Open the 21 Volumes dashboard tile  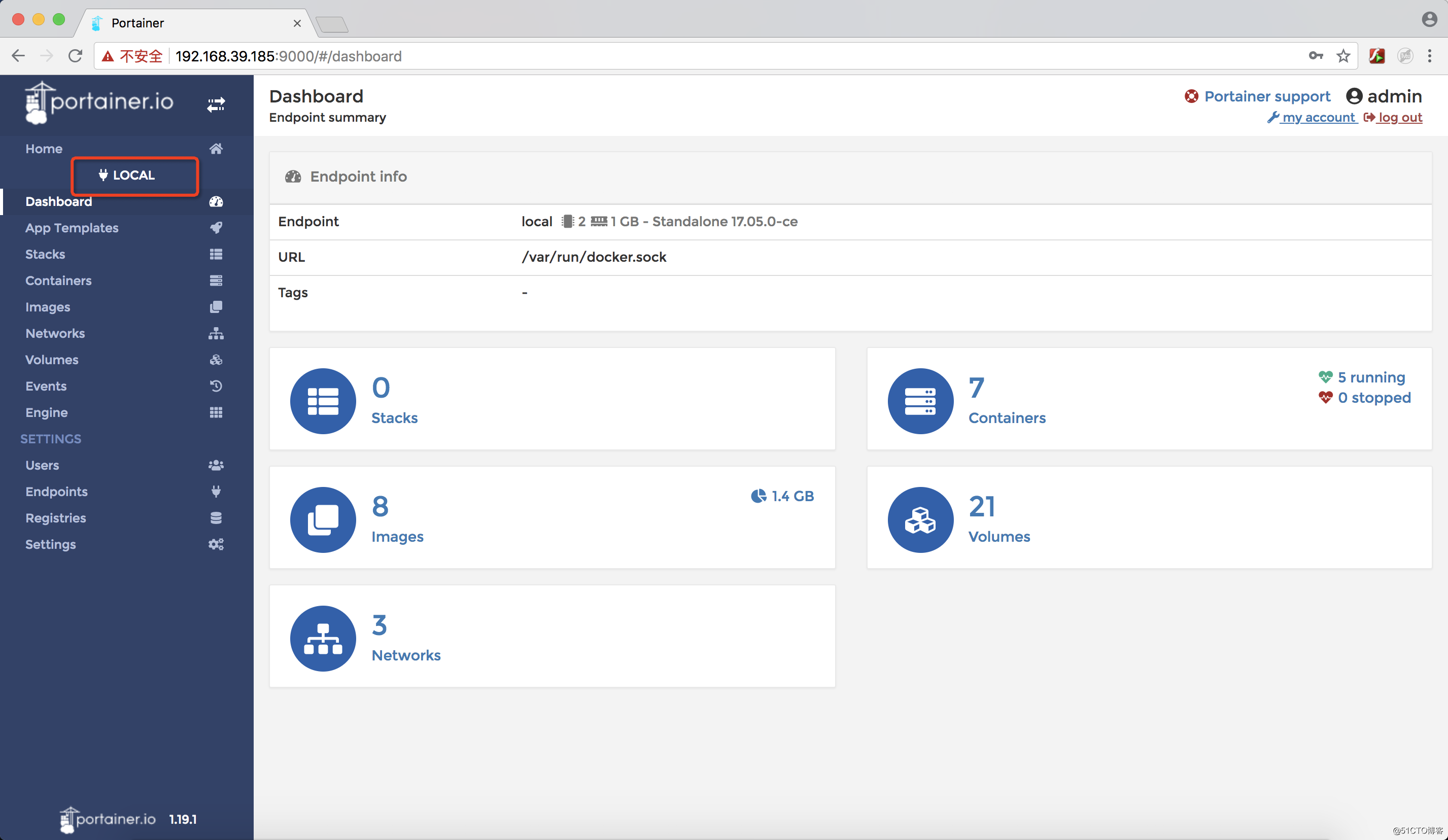(1149, 518)
